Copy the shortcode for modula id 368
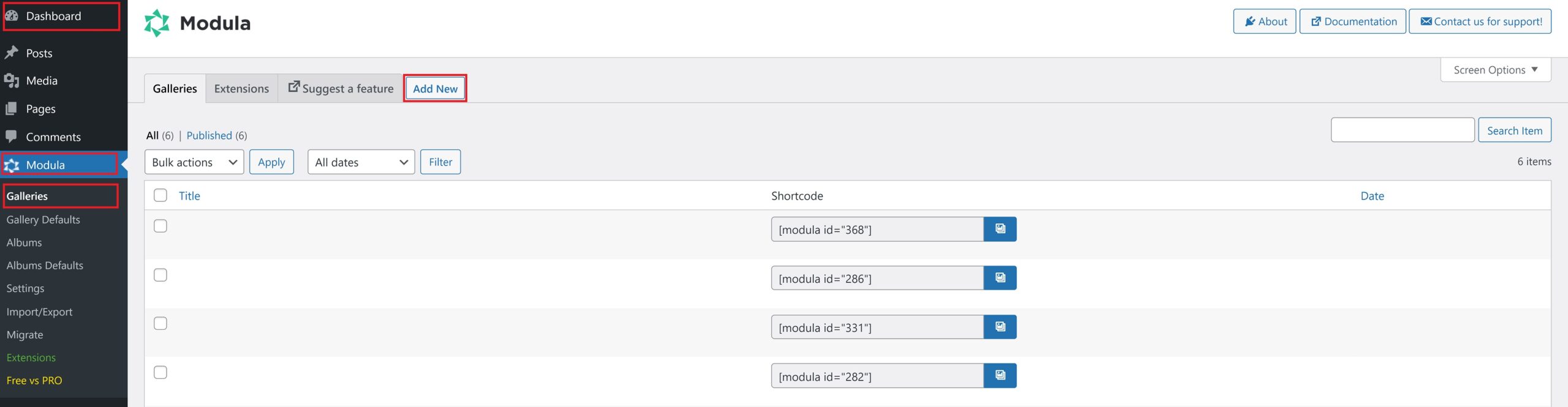 click(x=1000, y=229)
